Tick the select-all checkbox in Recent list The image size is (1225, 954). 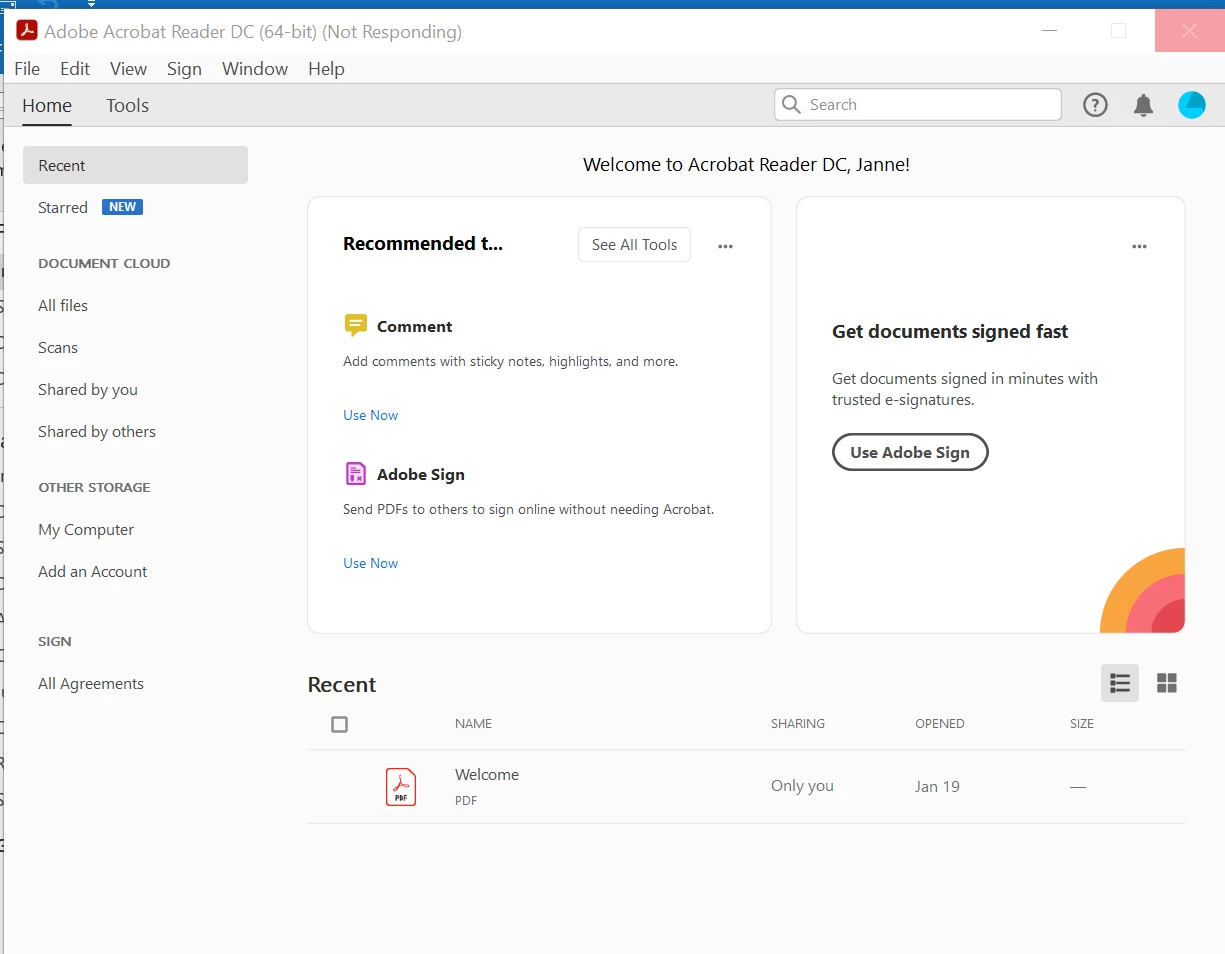340,724
